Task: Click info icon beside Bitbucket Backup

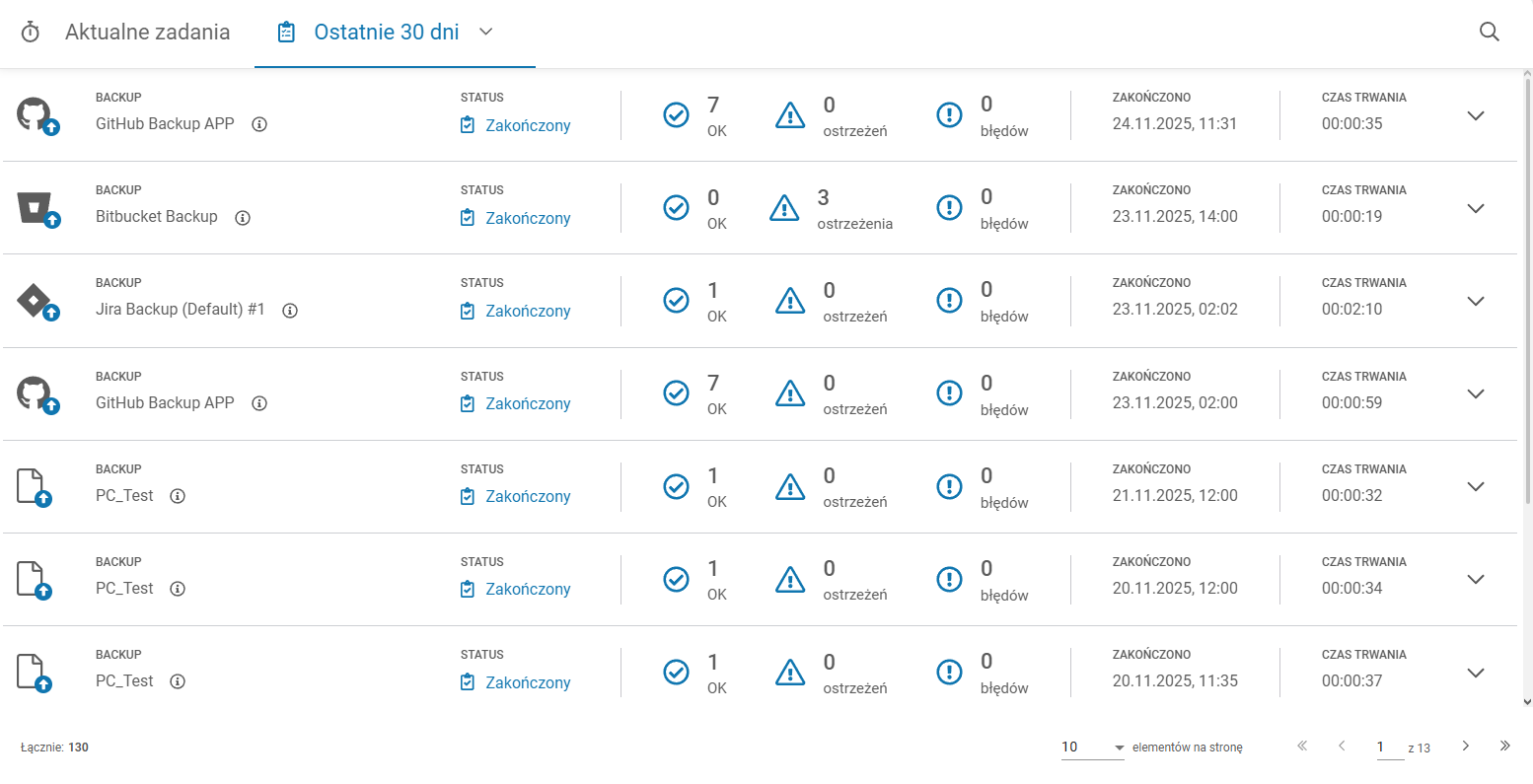Action: pos(243,218)
